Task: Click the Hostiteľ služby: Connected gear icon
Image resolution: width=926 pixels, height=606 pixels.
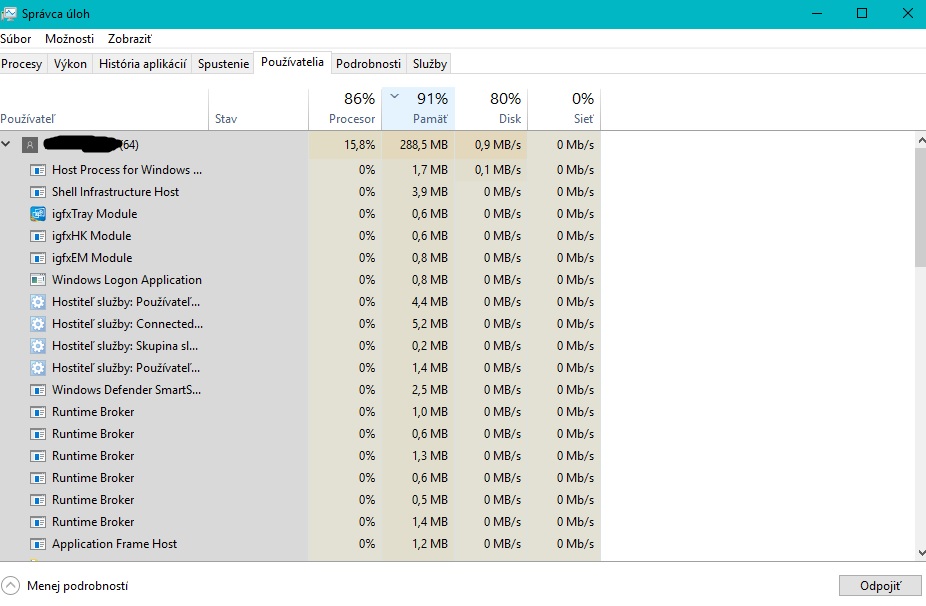Action: pyautogui.click(x=38, y=324)
